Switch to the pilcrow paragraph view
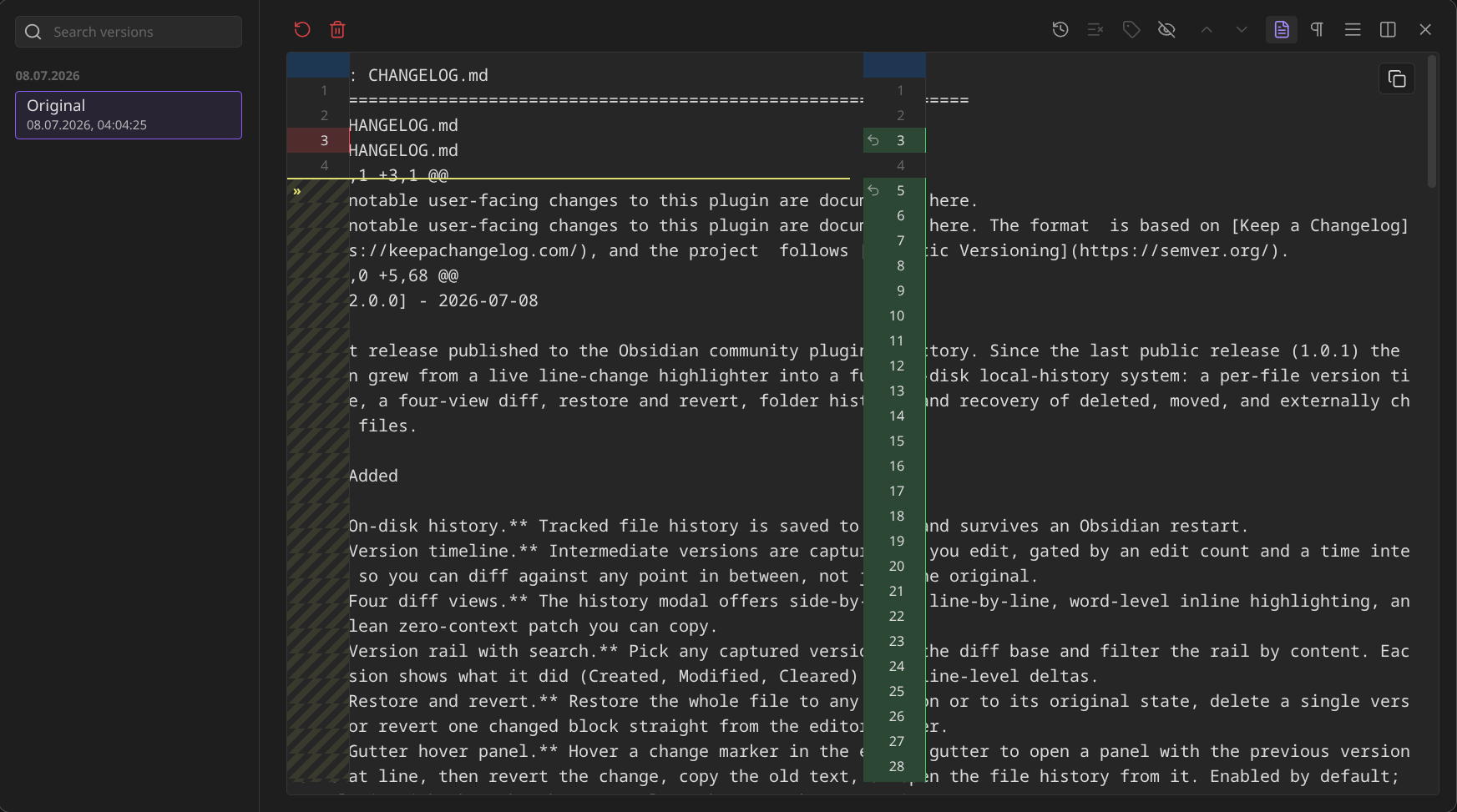 point(1317,30)
